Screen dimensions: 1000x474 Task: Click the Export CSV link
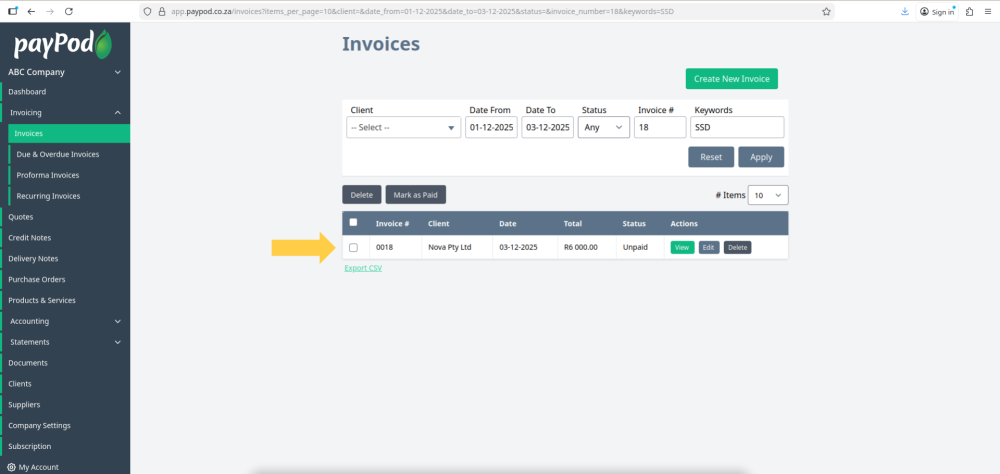coord(363,269)
